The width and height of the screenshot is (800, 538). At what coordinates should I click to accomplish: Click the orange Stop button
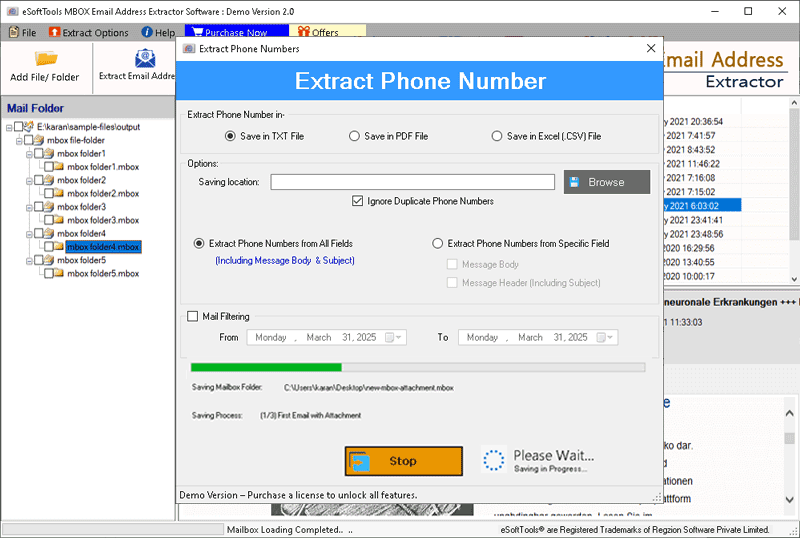(x=404, y=461)
